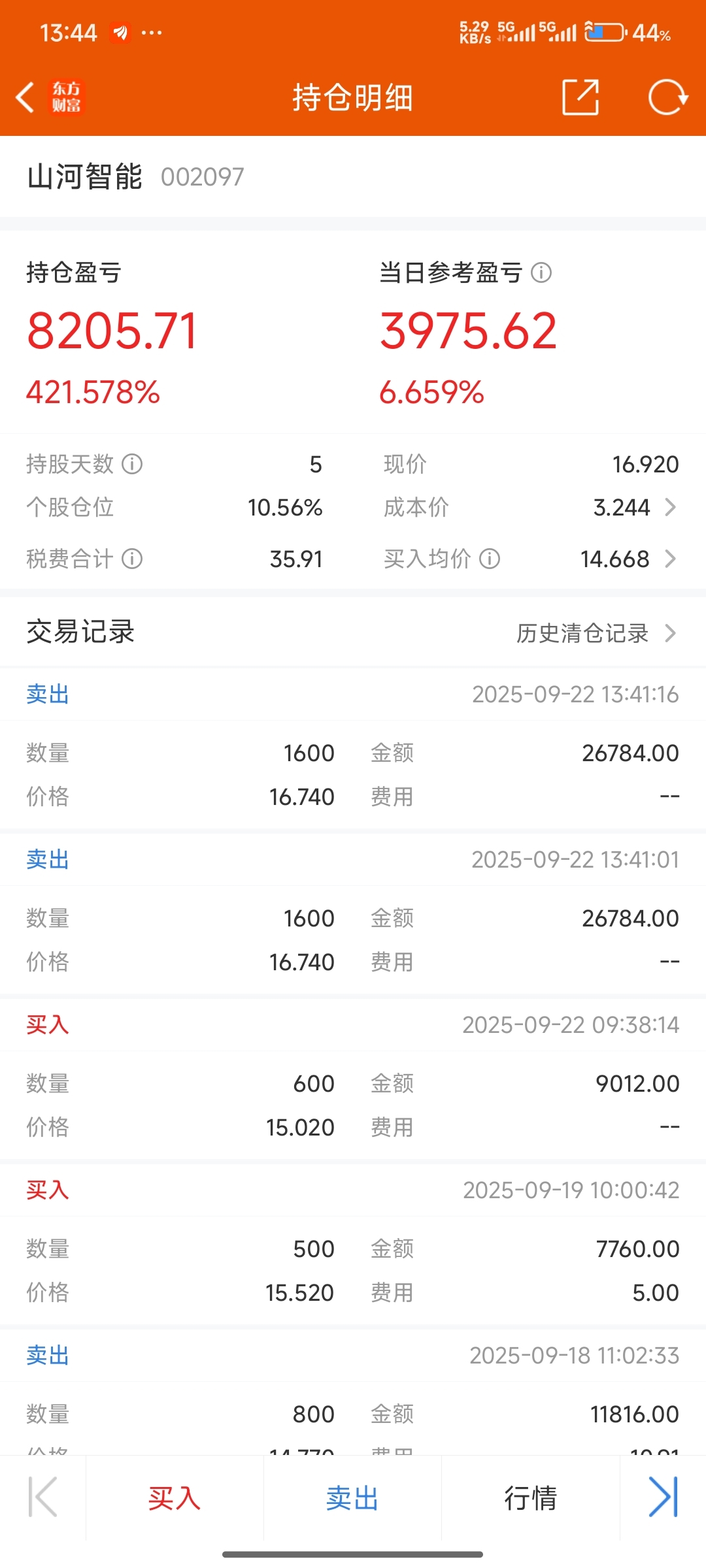
Task: Tap the back arrow icon
Action: [25, 97]
